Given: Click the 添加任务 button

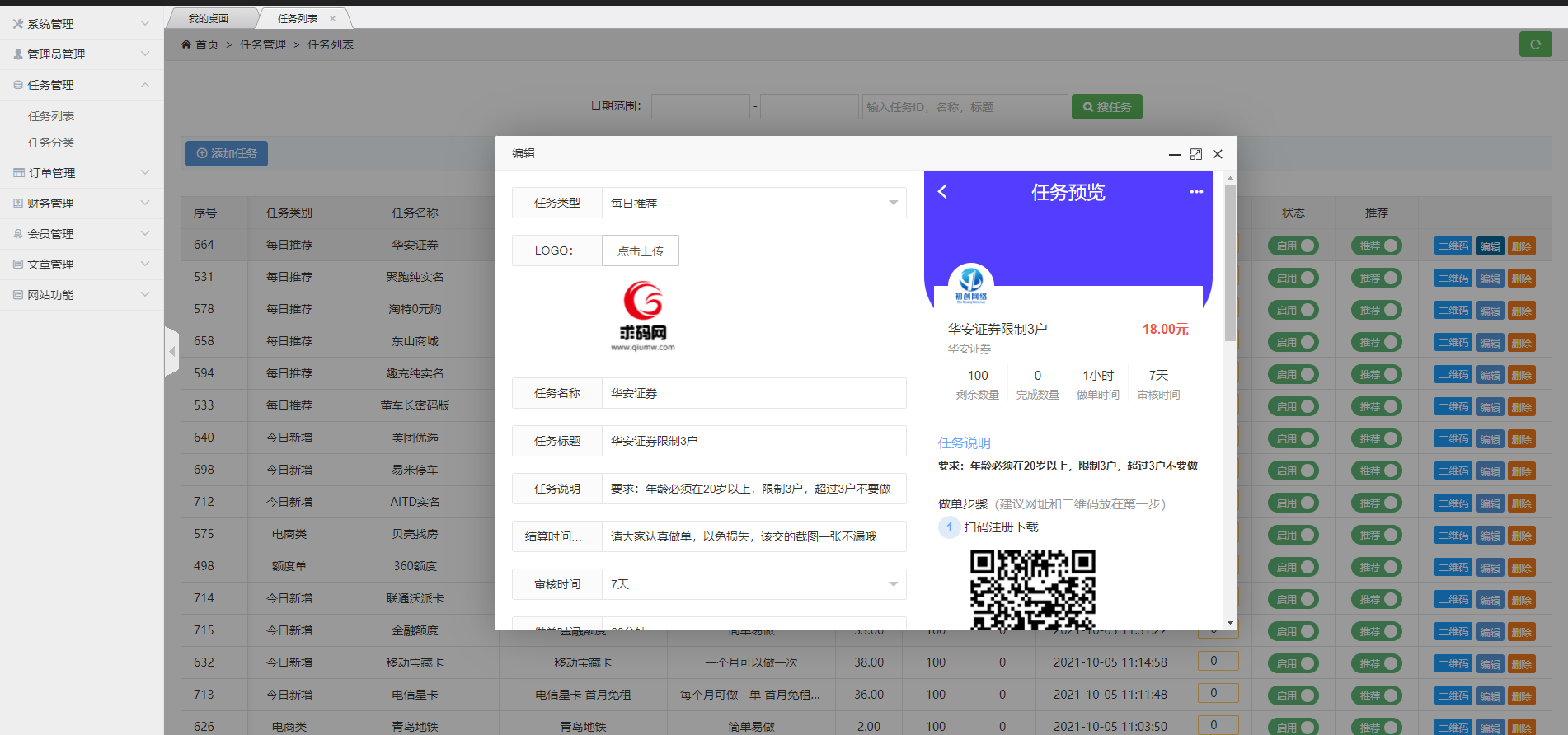Looking at the screenshot, I should tap(227, 153).
